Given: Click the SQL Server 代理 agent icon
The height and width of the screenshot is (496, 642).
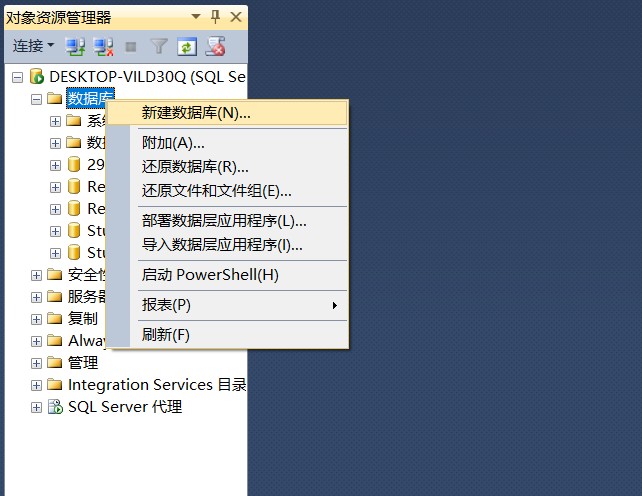Looking at the screenshot, I should click(55, 407).
